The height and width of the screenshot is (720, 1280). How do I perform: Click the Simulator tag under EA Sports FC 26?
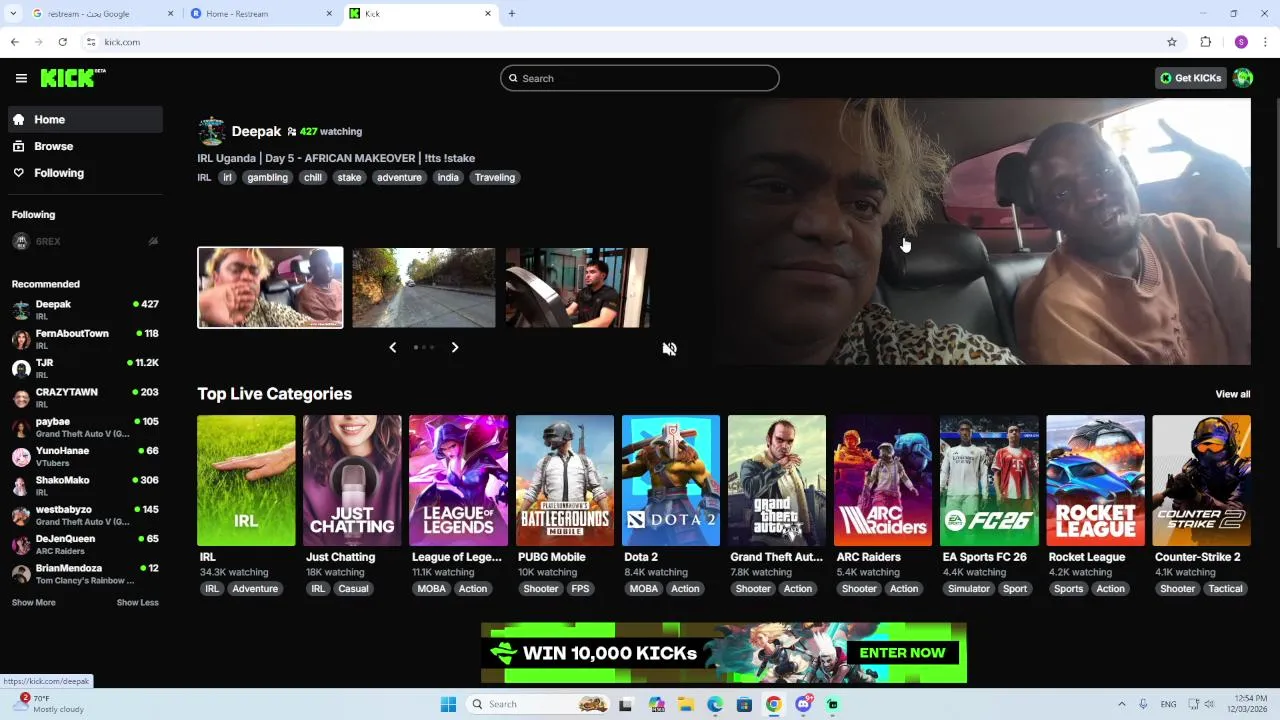(x=969, y=589)
